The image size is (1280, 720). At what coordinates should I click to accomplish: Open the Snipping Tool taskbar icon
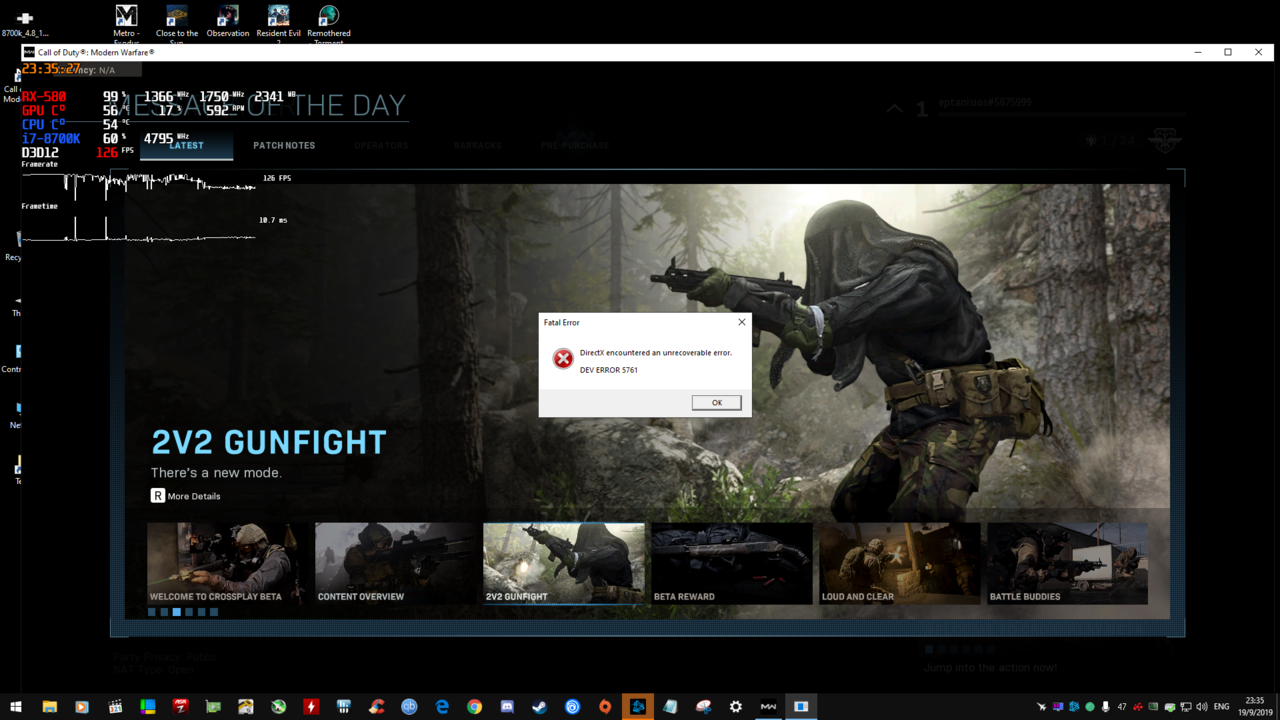(x=703, y=706)
